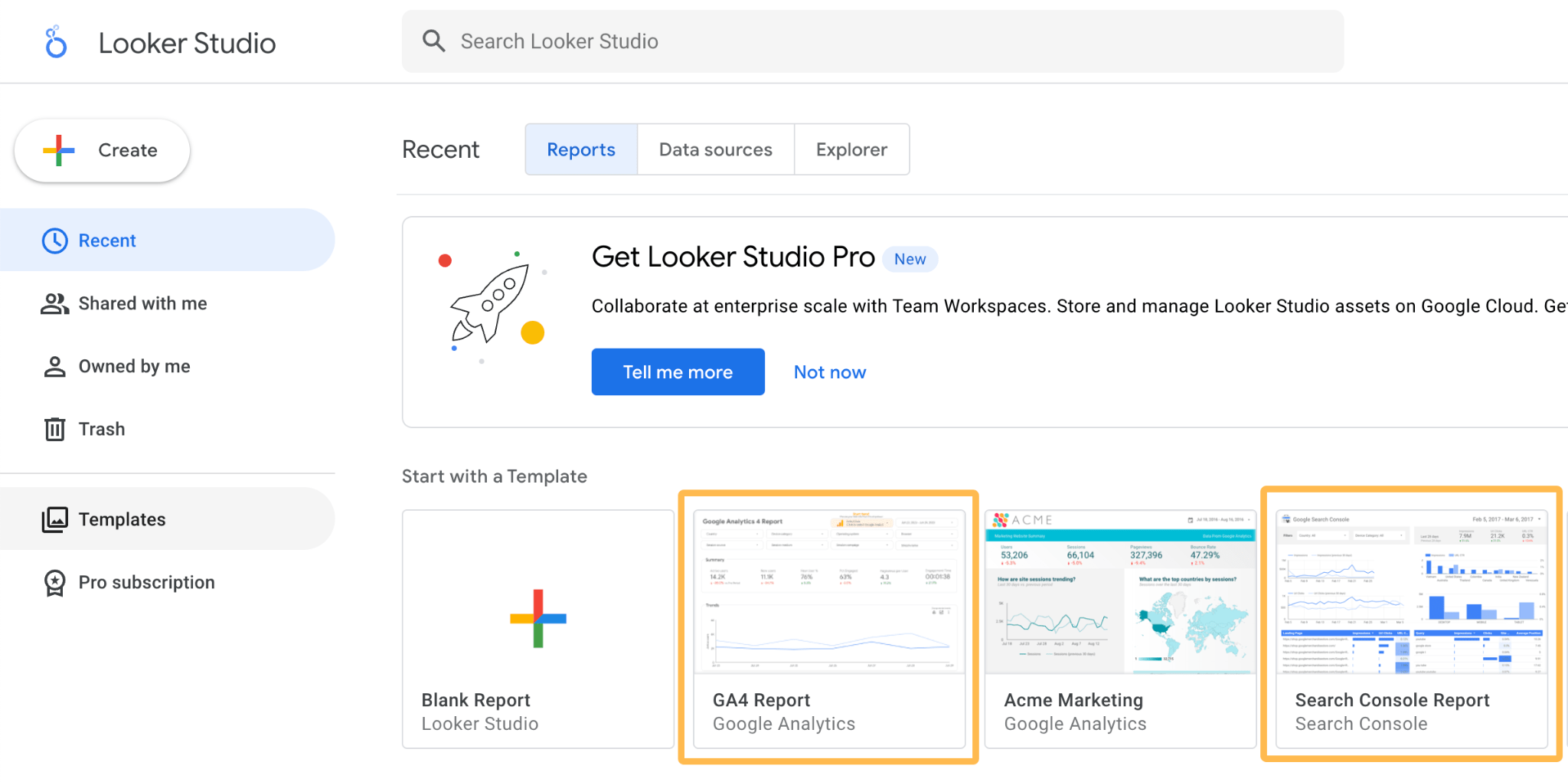Switch to the Data sources tab

[x=715, y=149]
